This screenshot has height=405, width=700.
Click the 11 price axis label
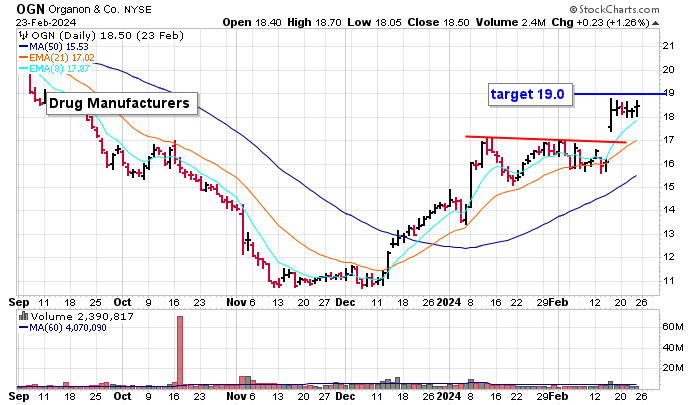click(x=668, y=280)
